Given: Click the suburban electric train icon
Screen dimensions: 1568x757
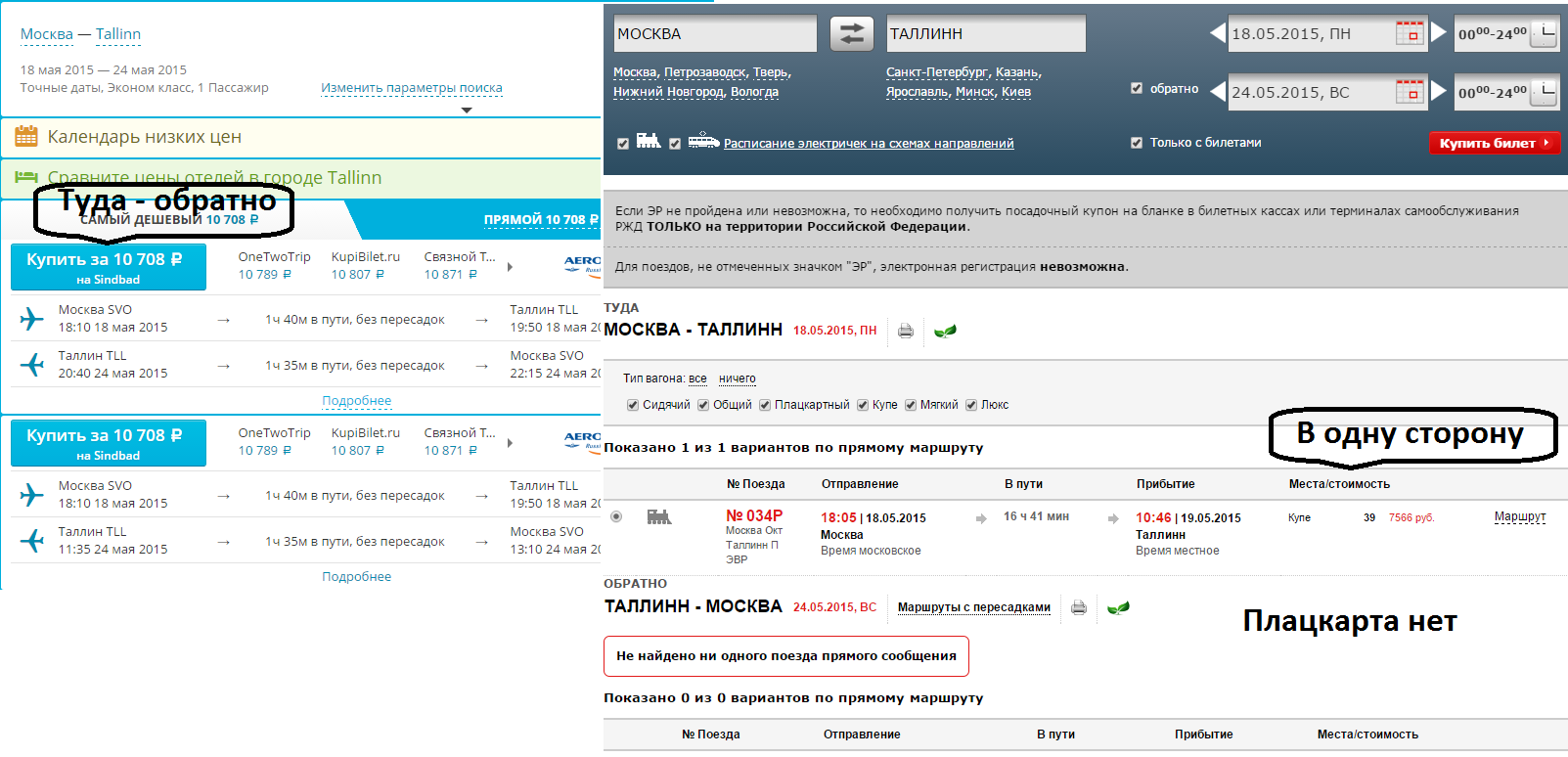Looking at the screenshot, I should tap(703, 141).
